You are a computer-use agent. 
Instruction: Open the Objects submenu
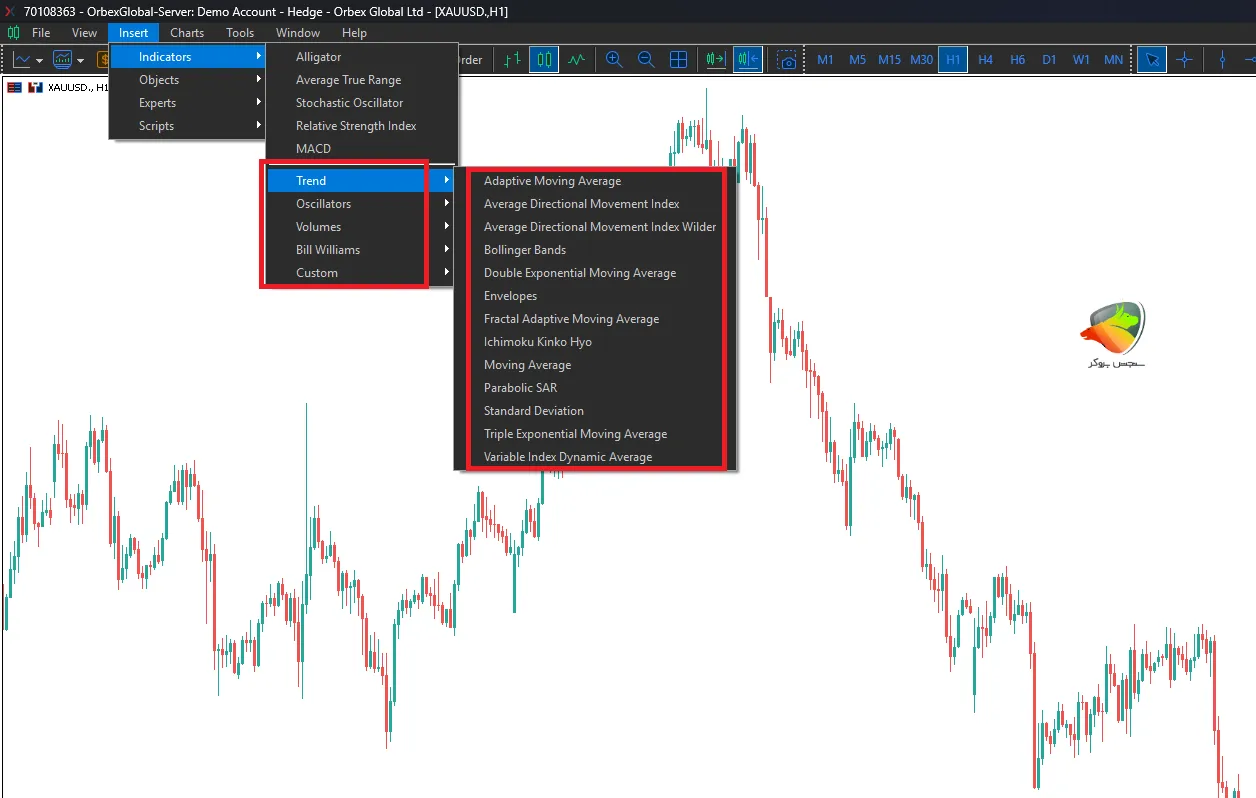[159, 80]
